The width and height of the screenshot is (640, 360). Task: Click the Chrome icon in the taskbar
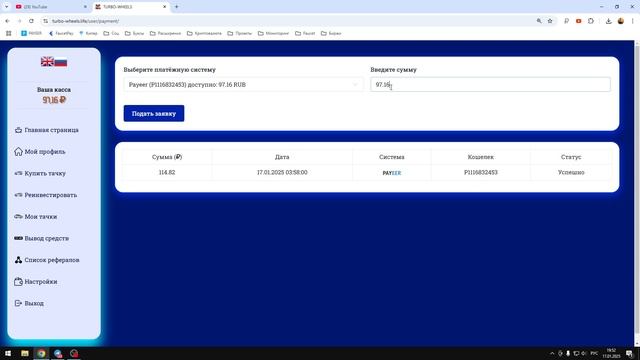point(41,353)
